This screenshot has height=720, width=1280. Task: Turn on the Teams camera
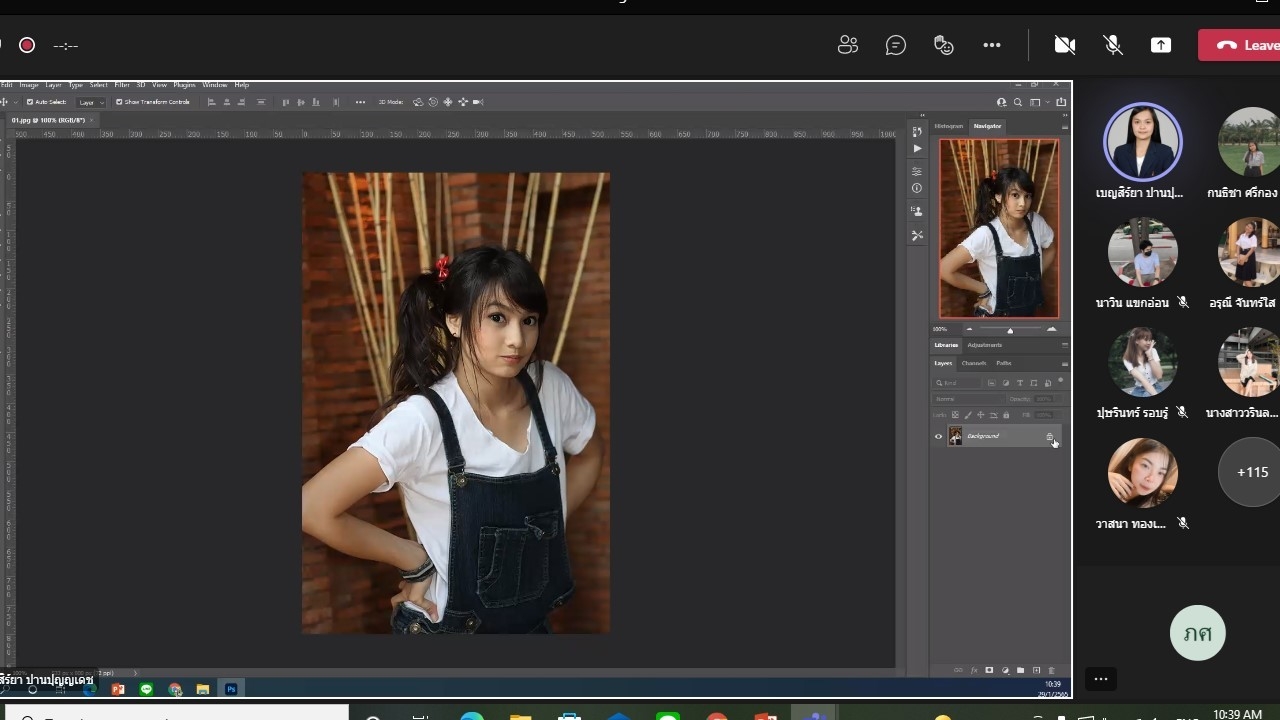(1065, 45)
